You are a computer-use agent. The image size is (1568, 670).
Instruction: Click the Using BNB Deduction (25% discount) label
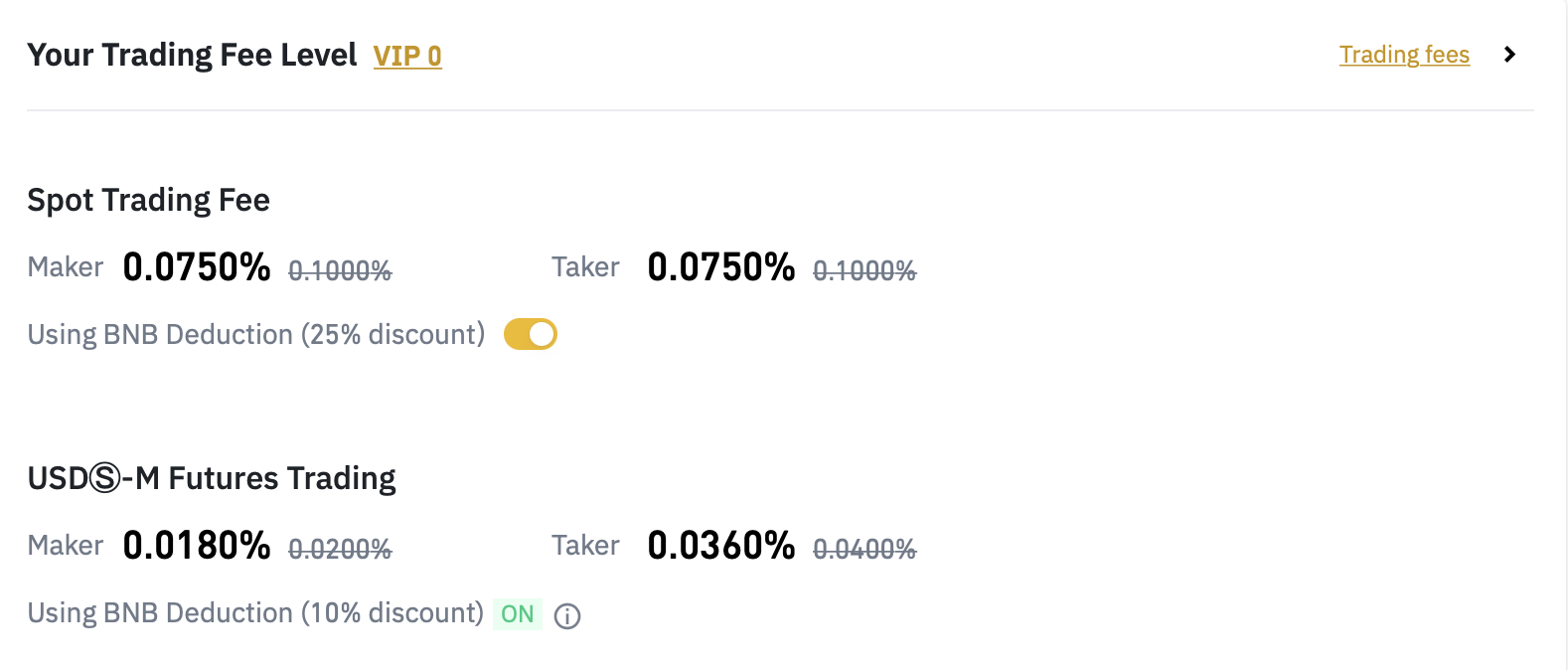pyautogui.click(x=256, y=335)
